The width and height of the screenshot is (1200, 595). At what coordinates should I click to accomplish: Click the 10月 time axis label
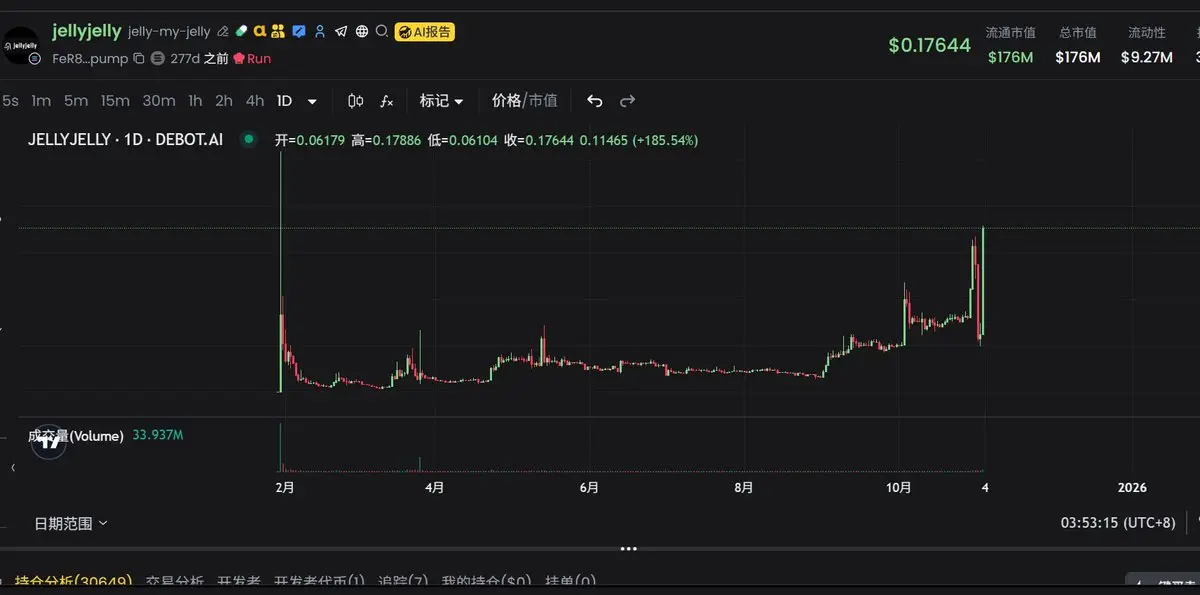pyautogui.click(x=898, y=488)
